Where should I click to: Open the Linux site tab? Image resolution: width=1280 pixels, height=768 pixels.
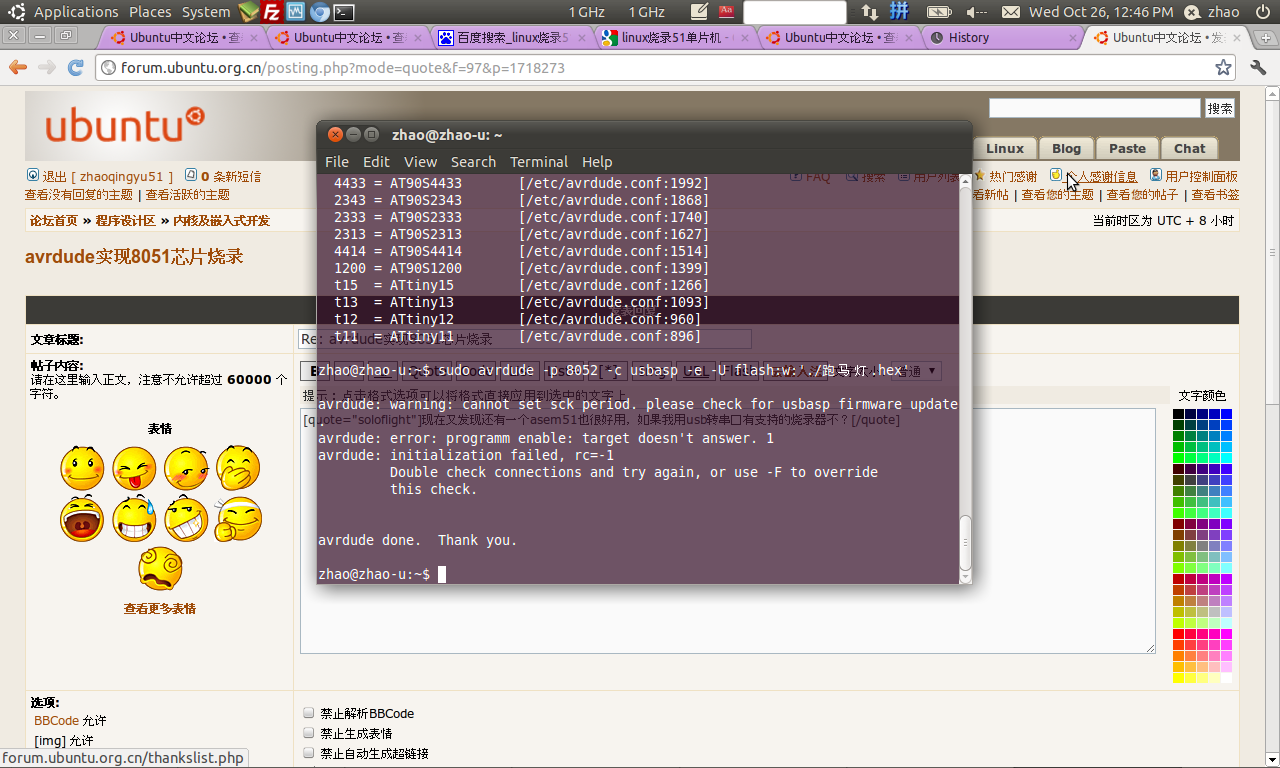(1005, 148)
